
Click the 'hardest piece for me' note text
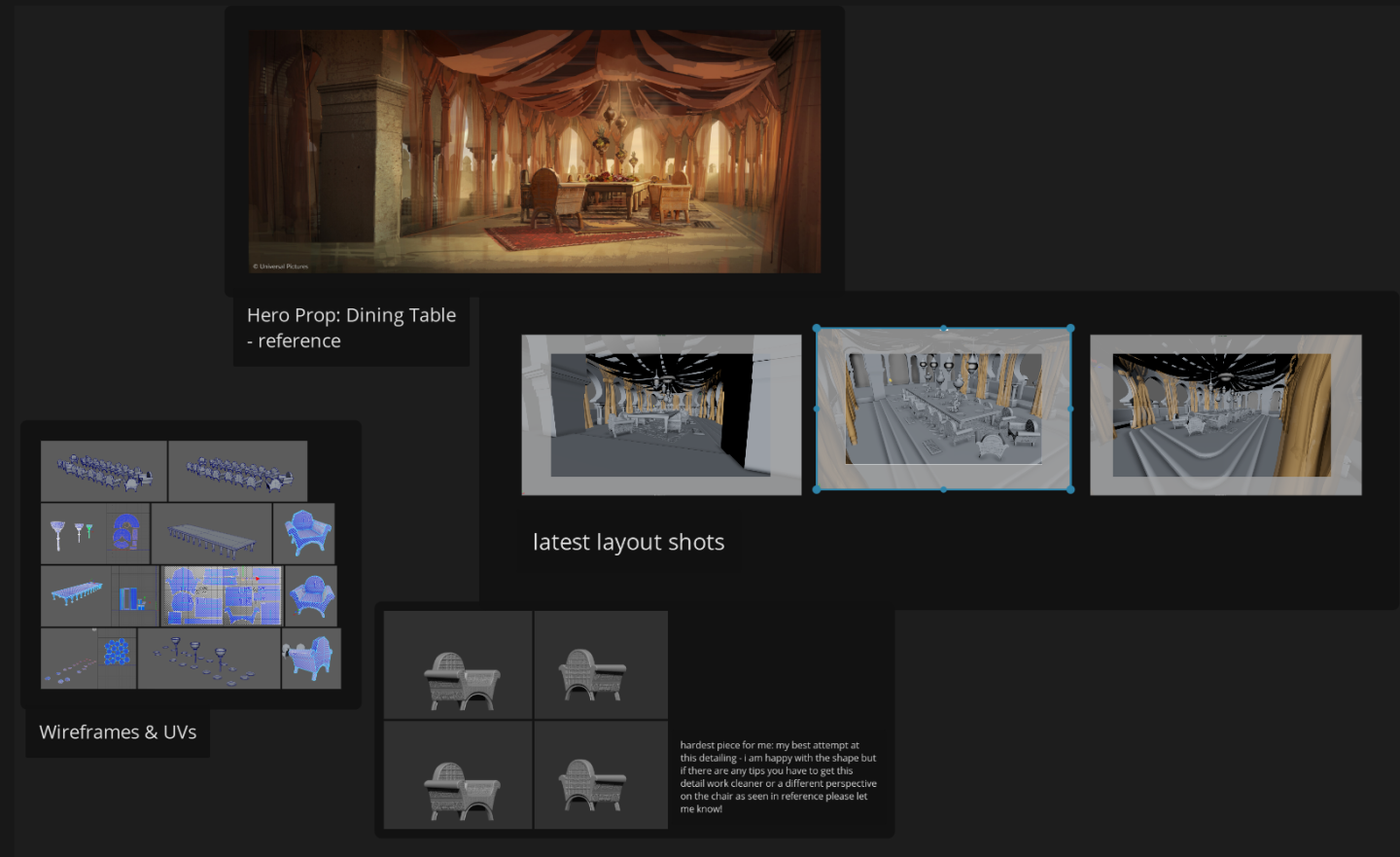point(778,776)
